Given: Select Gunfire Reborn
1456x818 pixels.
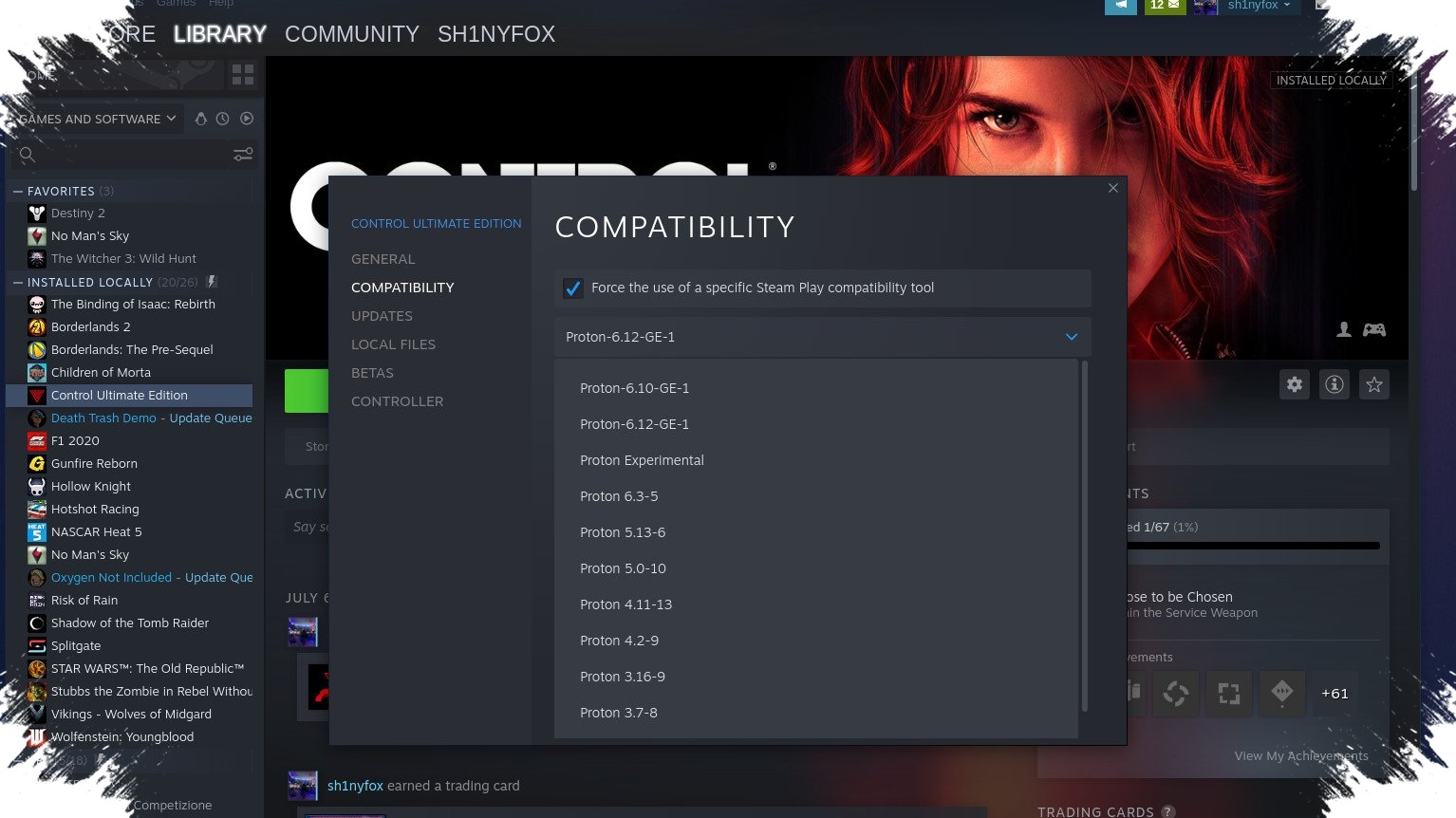Looking at the screenshot, I should tap(94, 464).
